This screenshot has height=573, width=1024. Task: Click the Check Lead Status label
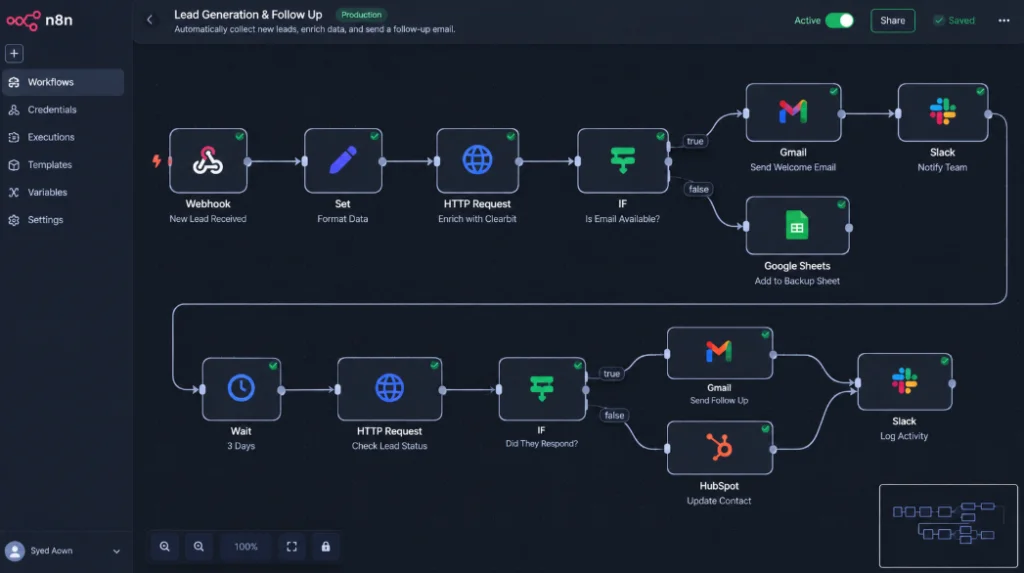point(389,446)
